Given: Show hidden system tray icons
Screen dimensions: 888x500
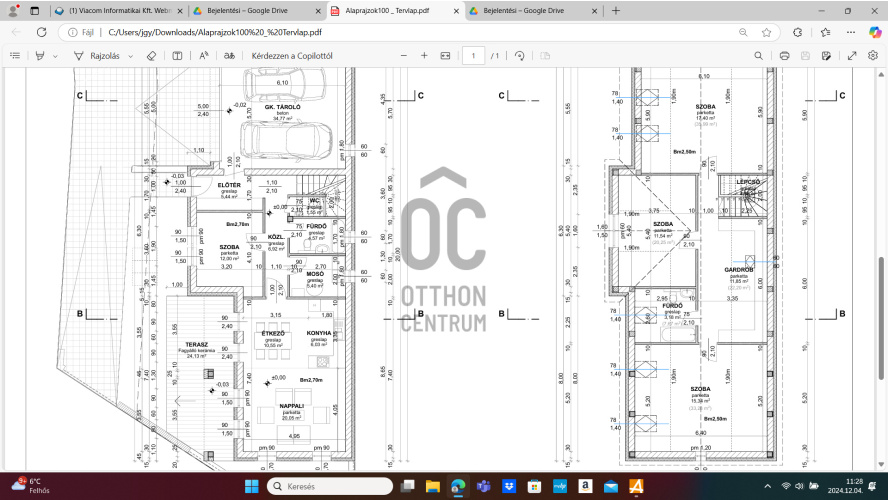Looking at the screenshot, I should click(767, 486).
